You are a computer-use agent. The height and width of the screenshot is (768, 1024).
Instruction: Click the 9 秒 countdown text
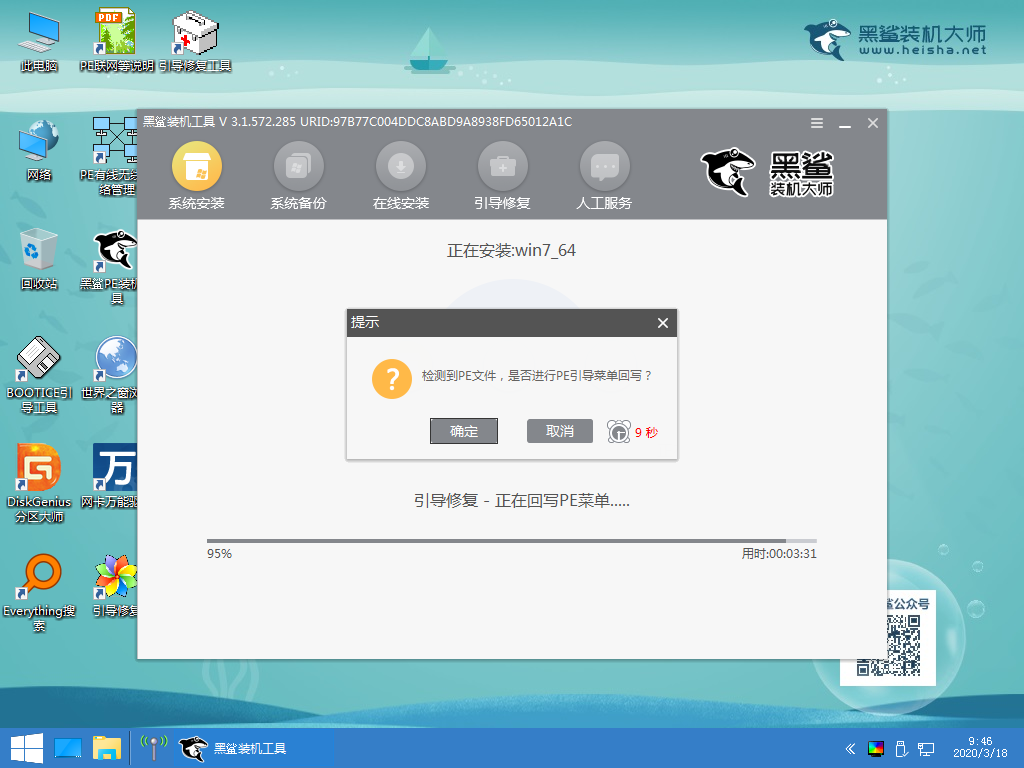(x=647, y=432)
